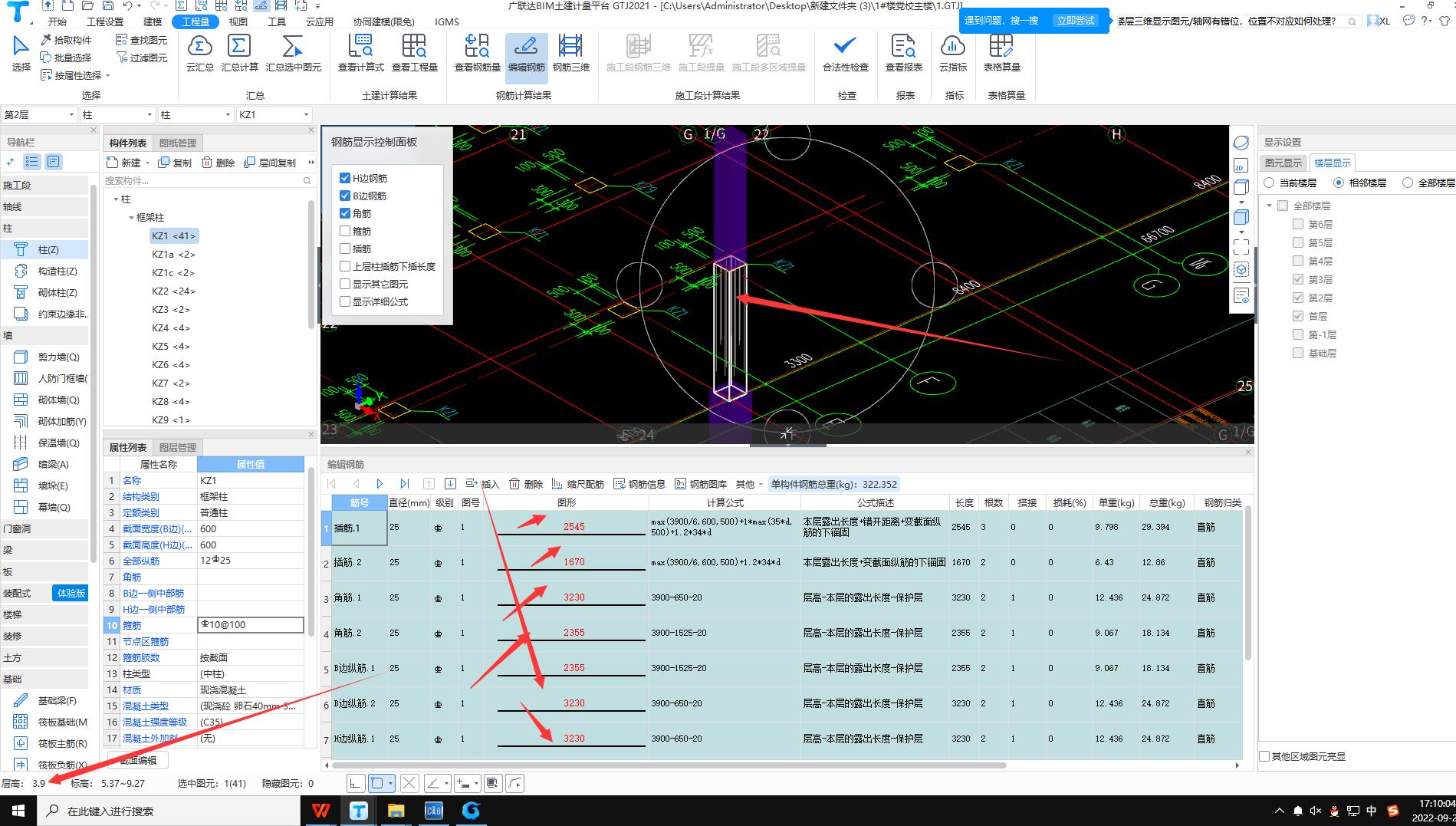The height and width of the screenshot is (826, 1456).
Task: Open 查看钢筋量 tool
Action: (x=477, y=53)
